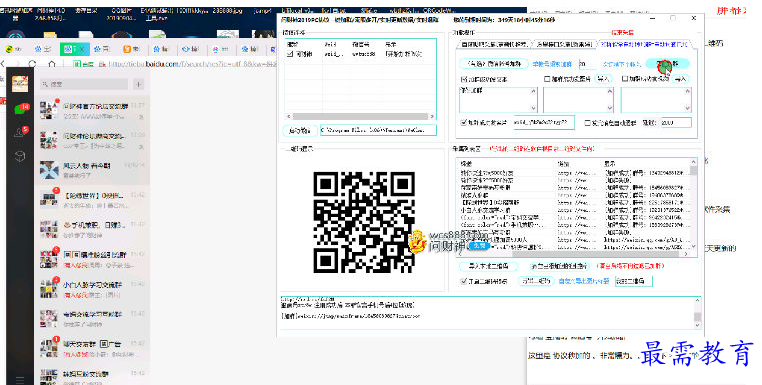Select the blue-text active function tab
Screen dimensions: 762x385
[644, 44]
